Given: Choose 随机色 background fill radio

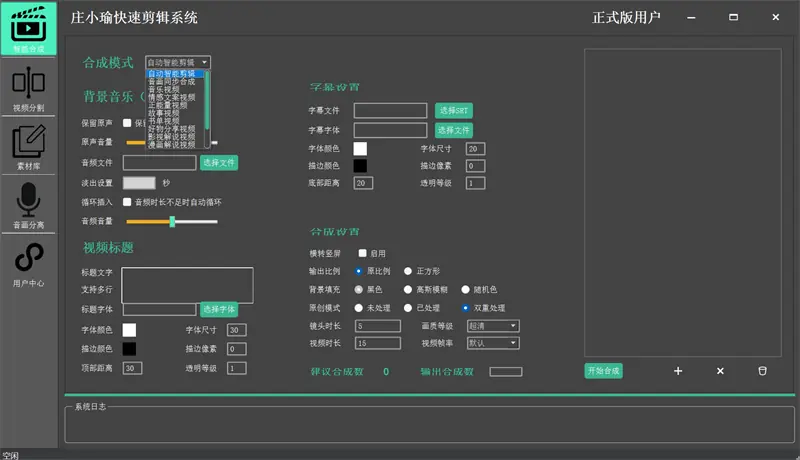Looking at the screenshot, I should tap(465, 289).
